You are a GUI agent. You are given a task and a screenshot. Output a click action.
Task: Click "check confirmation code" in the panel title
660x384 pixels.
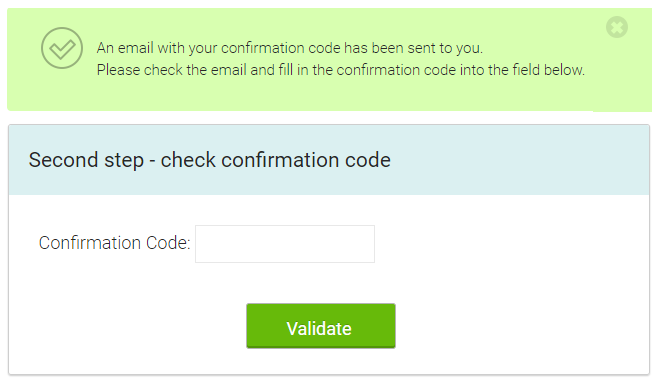(276, 160)
